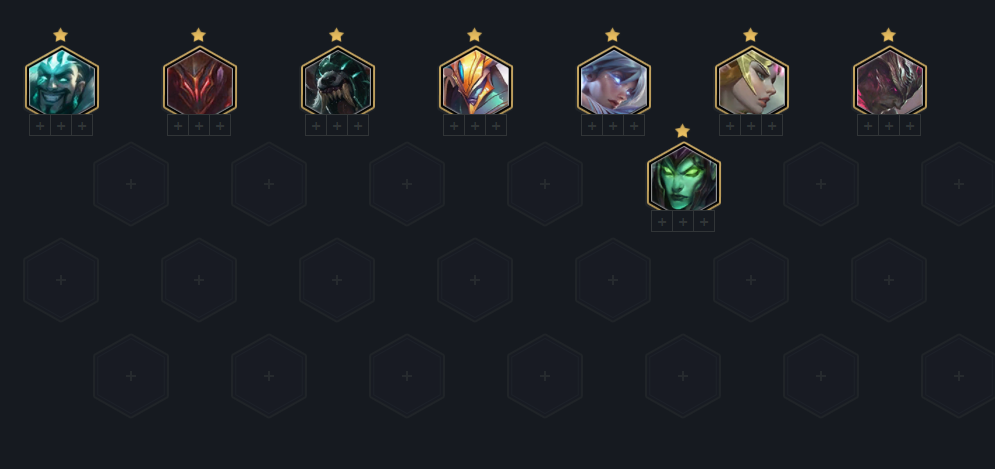Add champion to last bottom-row hex slot
Viewport: 995px width, 469px height.
click(958, 376)
